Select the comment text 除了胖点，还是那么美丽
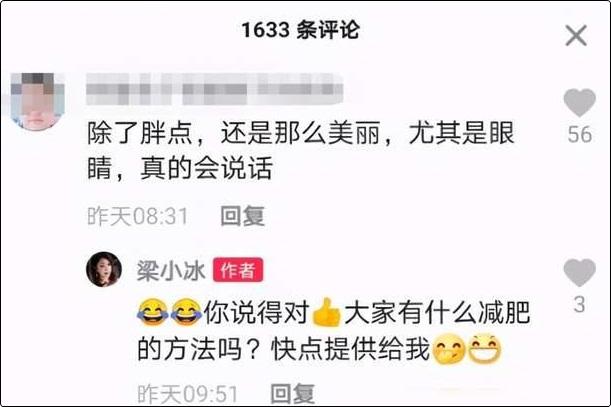 click(x=234, y=133)
